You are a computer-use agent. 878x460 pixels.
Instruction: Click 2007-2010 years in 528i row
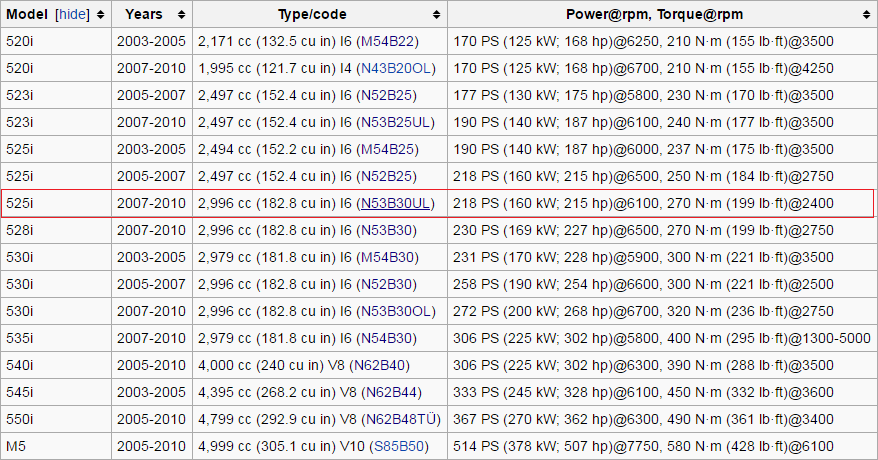tap(151, 230)
